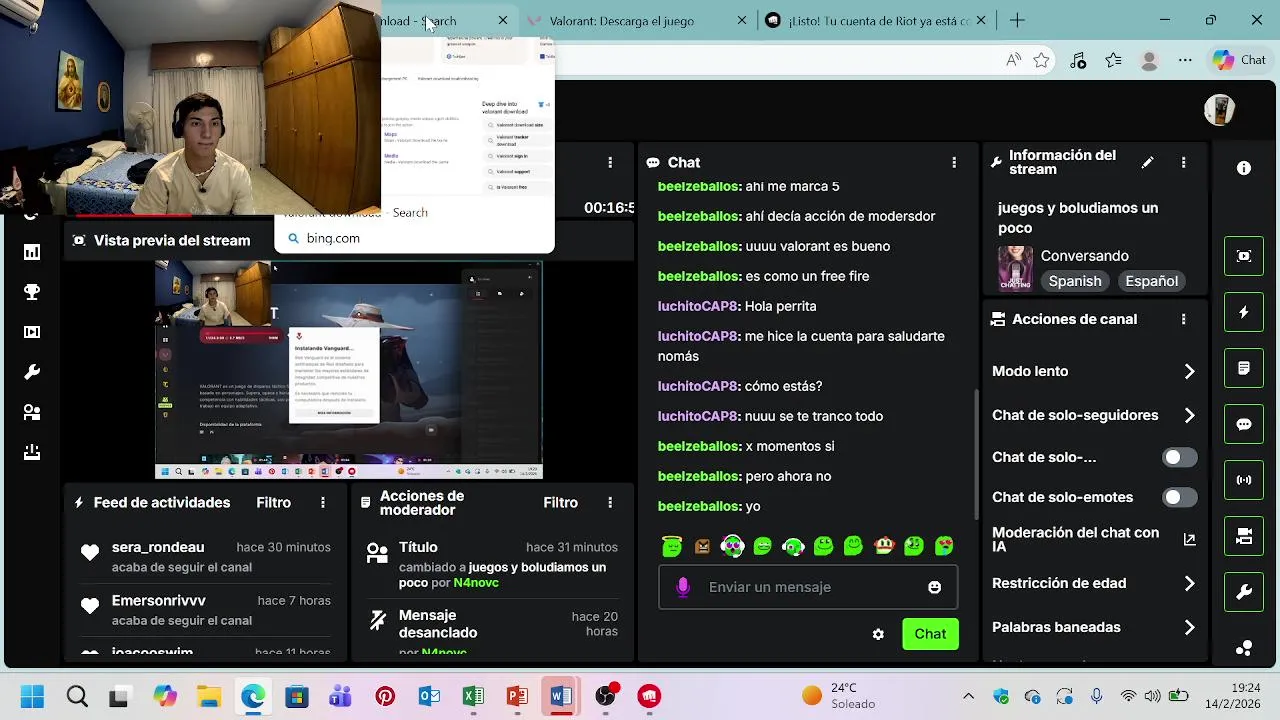The image size is (1280, 720).
Task: Open PowerPoint from the taskbar
Action: [517, 696]
